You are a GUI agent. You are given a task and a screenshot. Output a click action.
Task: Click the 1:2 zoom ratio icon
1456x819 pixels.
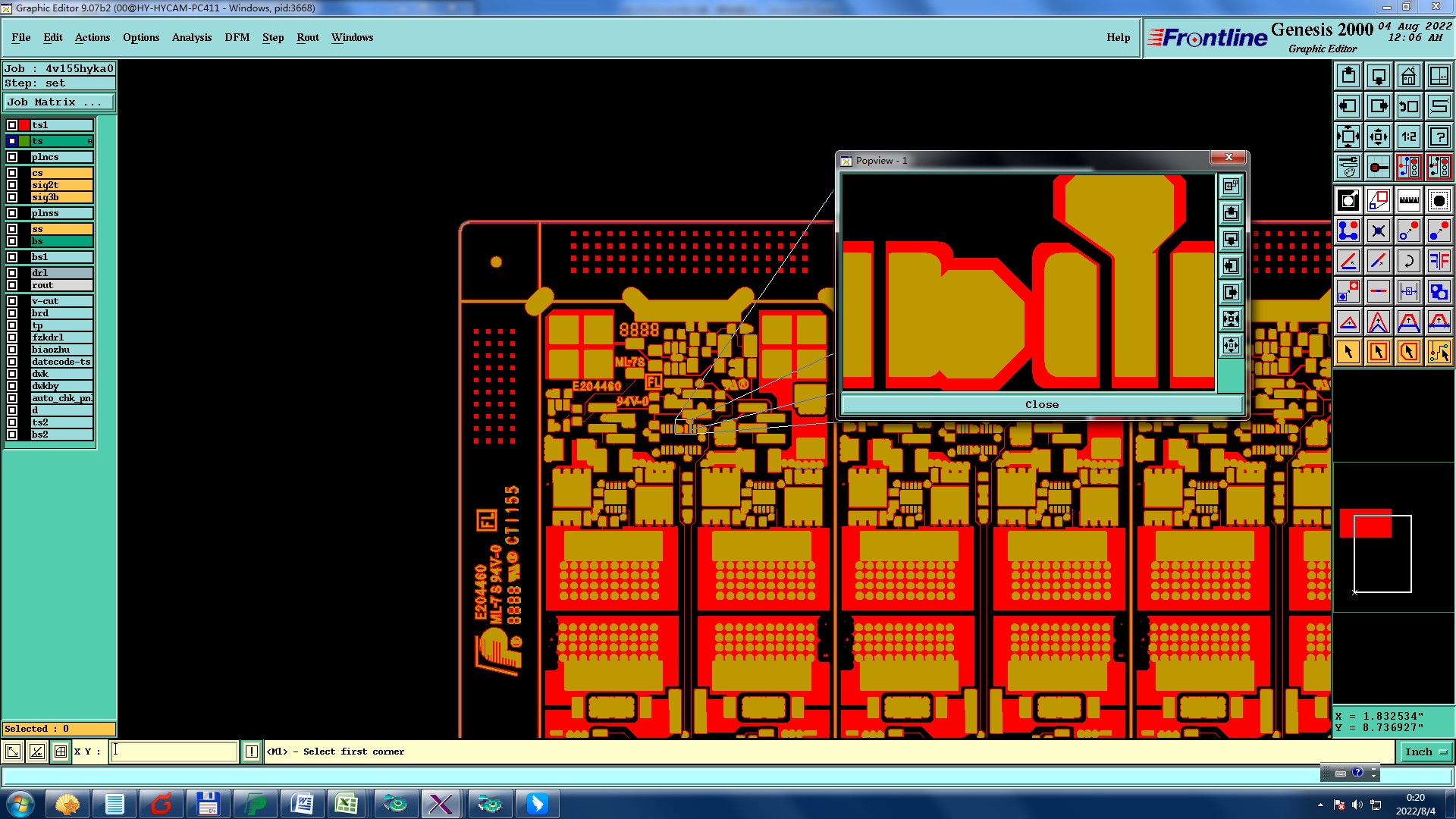click(1408, 137)
